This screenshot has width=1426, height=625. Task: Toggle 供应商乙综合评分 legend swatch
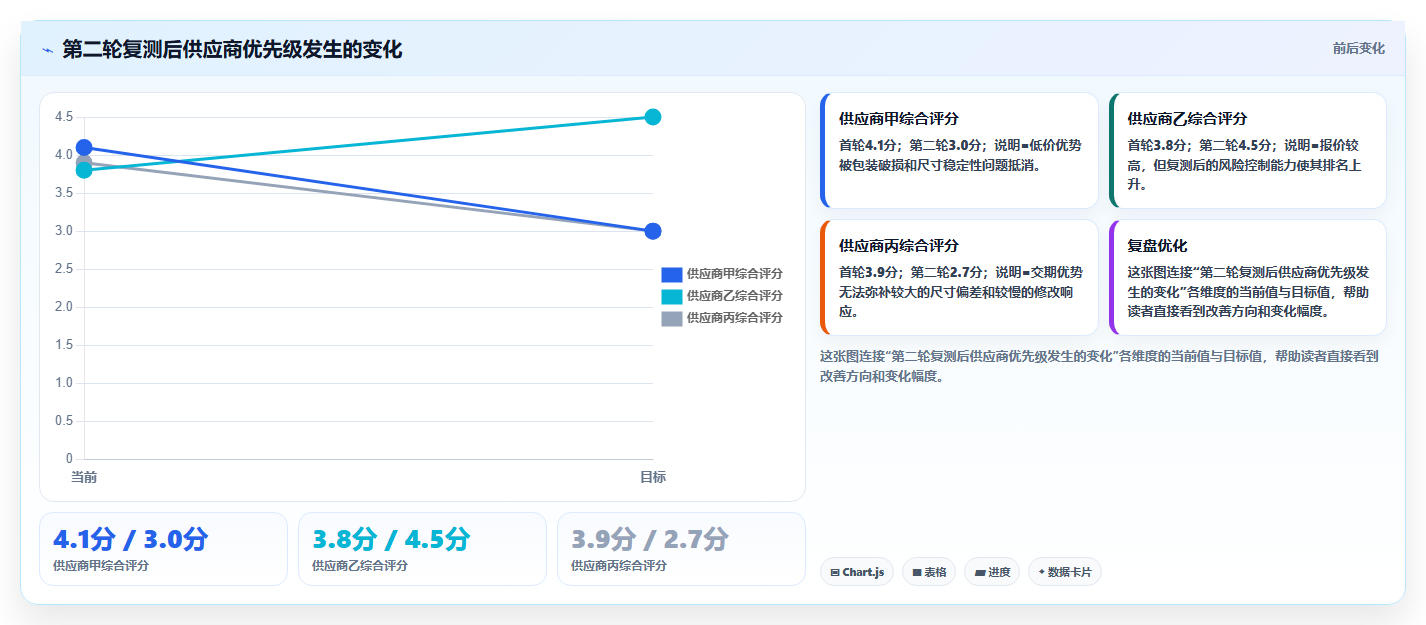[x=672, y=296]
